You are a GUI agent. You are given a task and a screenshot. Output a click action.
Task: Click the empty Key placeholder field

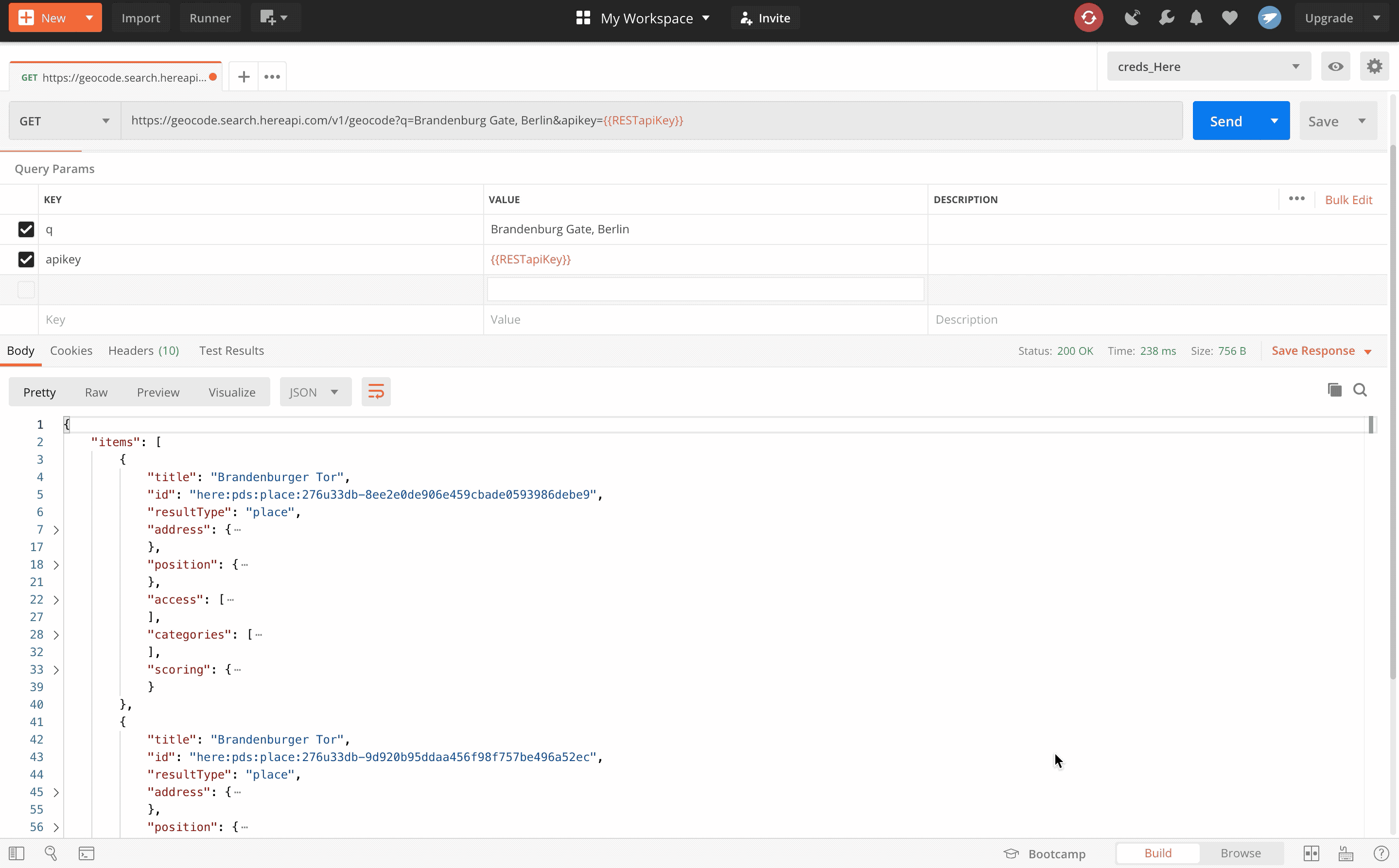tap(261, 320)
